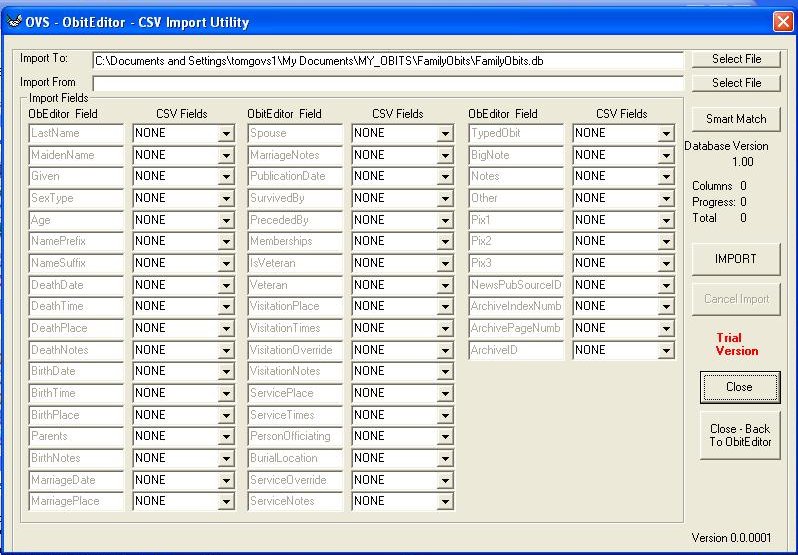The height and width of the screenshot is (555, 798).
Task: Choose CSV field for DeathDate
Action: 226,286
